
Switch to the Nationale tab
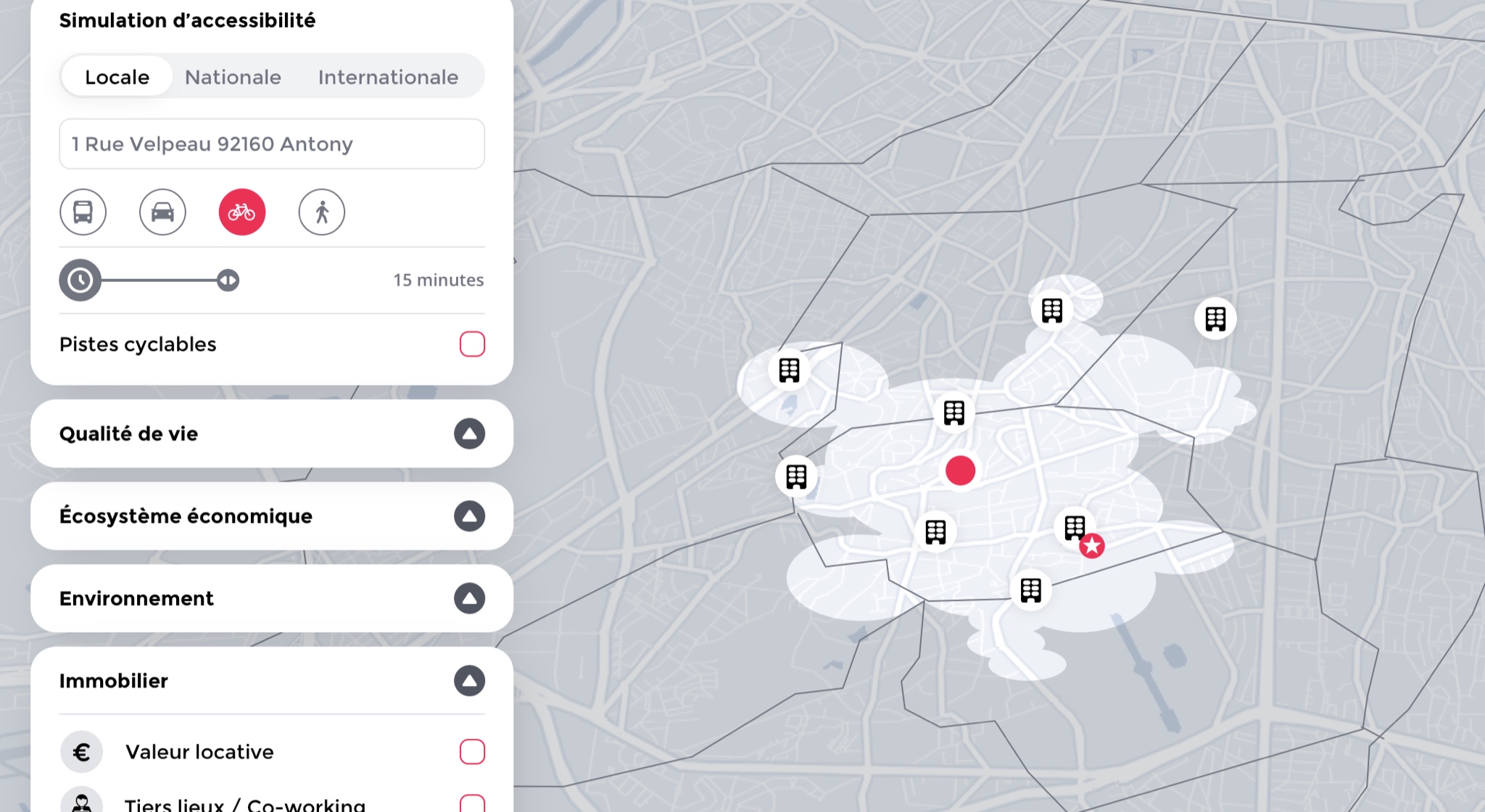coord(233,77)
